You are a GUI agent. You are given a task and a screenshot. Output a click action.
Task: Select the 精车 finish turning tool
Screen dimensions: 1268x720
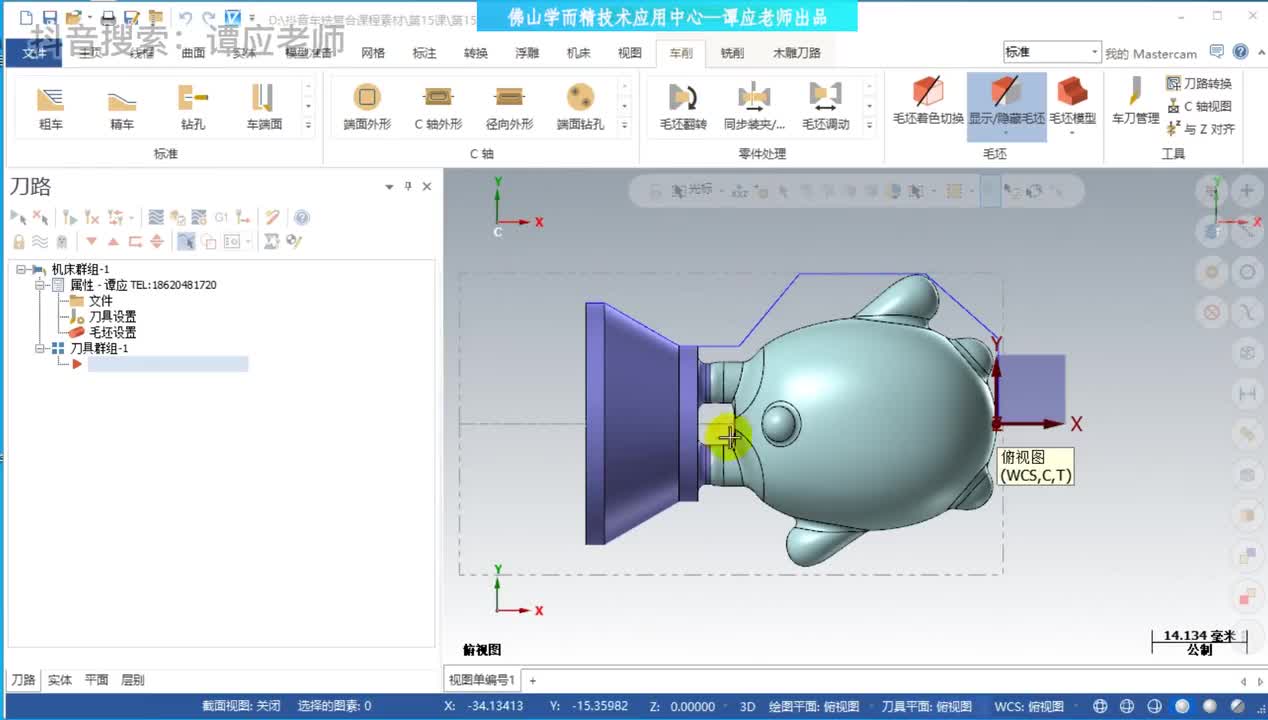(122, 107)
